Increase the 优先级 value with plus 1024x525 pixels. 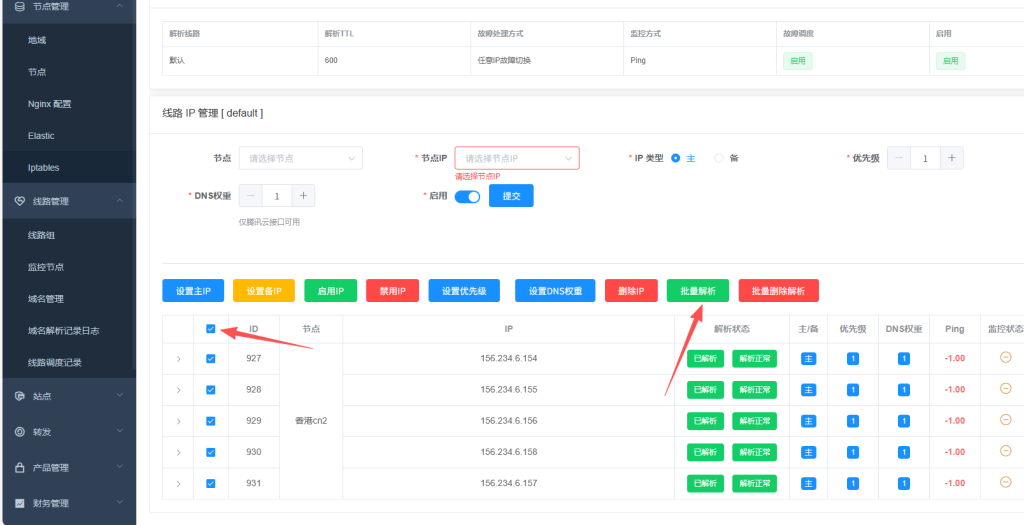(x=952, y=158)
